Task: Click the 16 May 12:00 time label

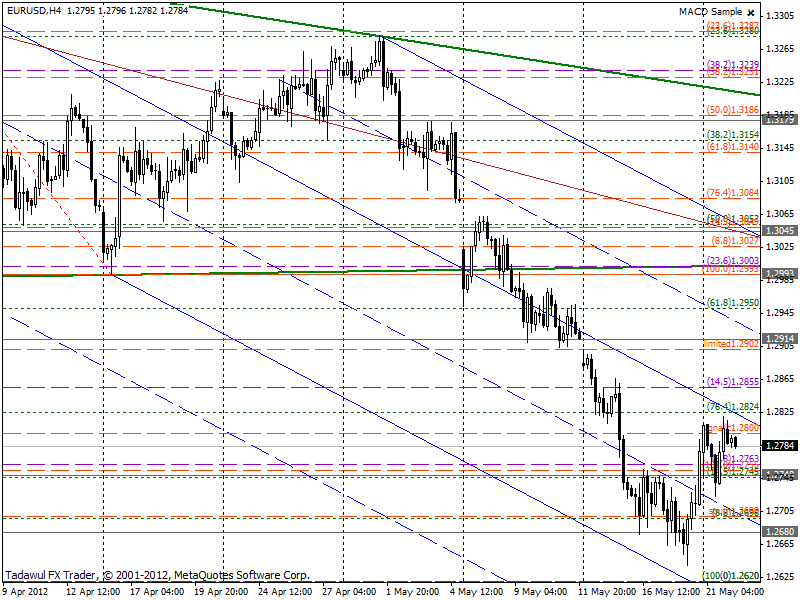Action: [x=669, y=592]
